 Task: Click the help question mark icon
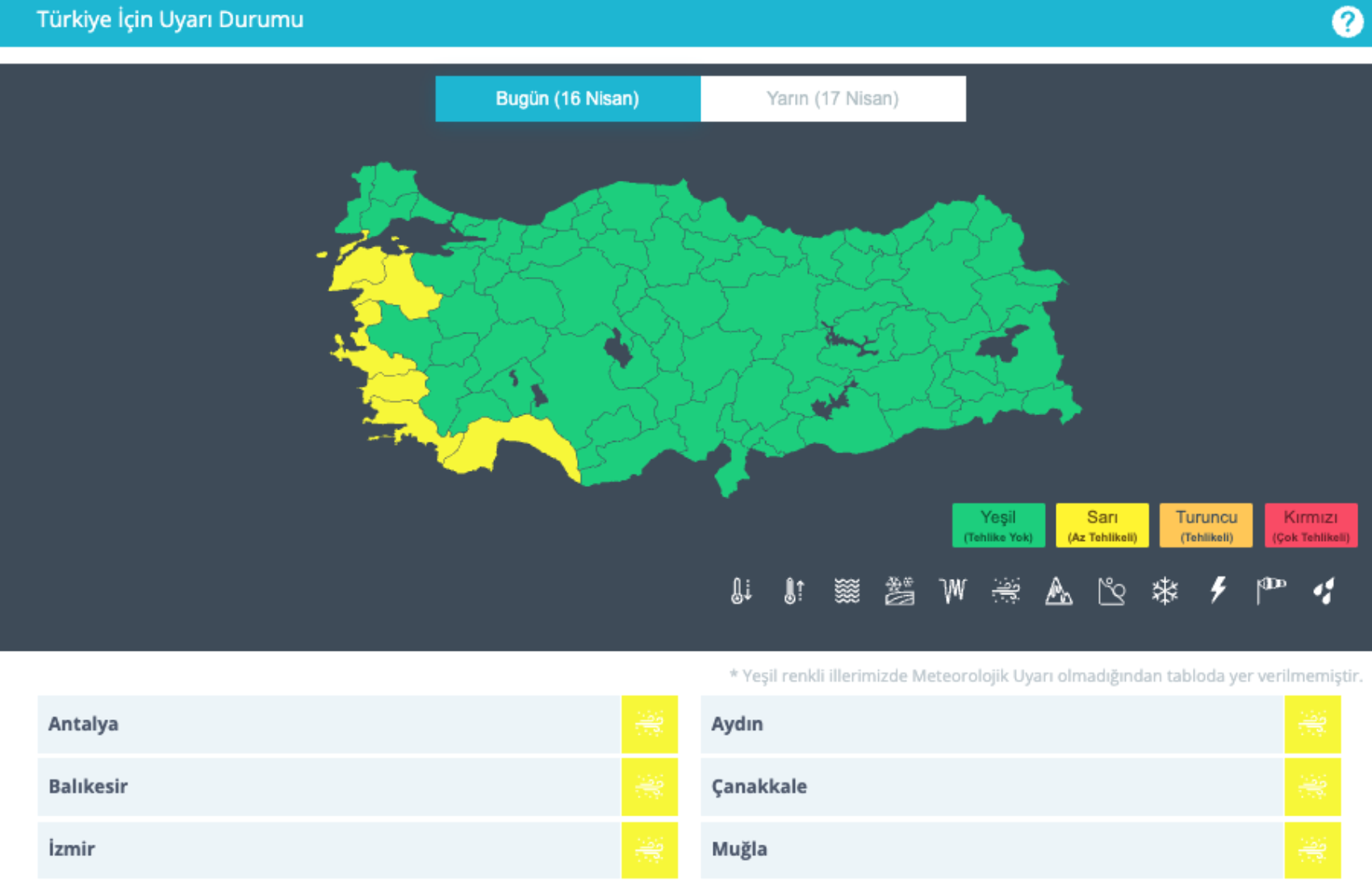1346,22
